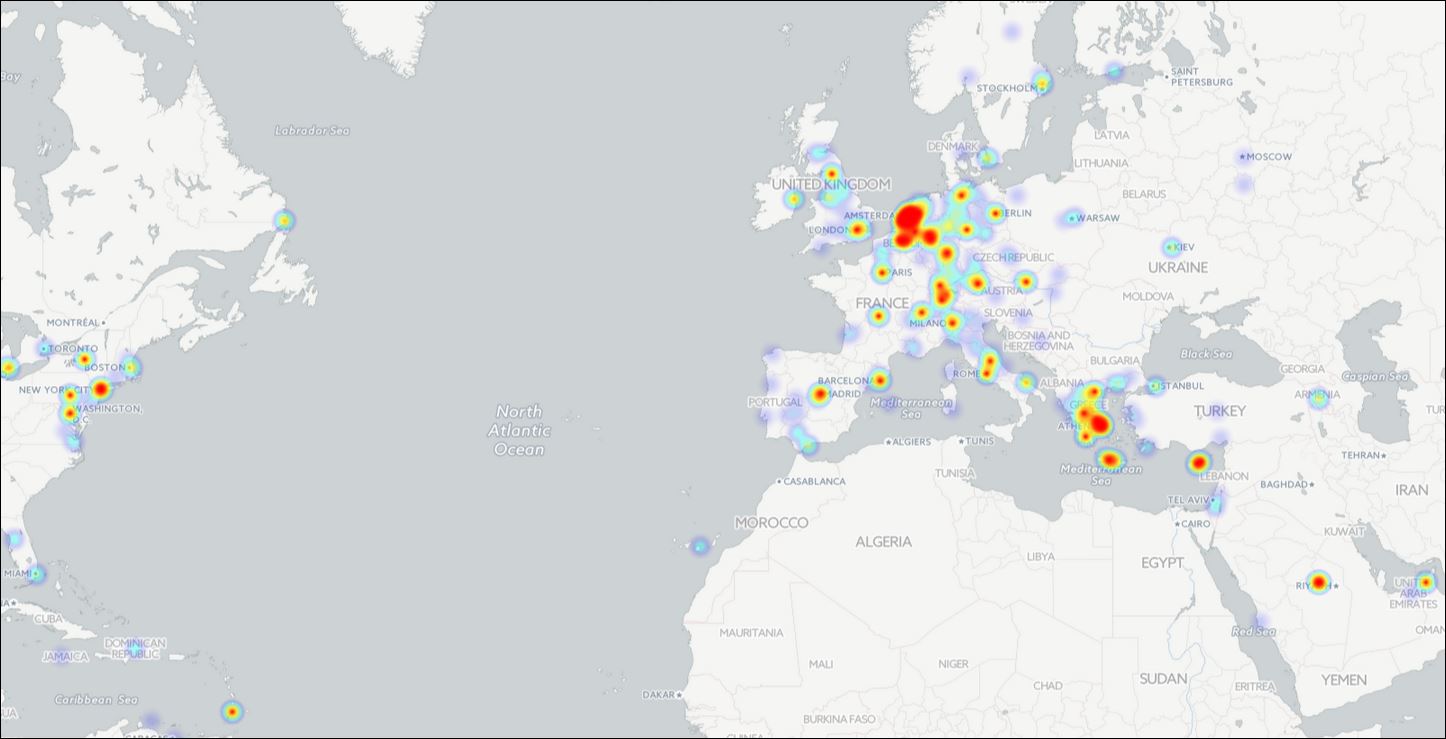Select the Baghdad capital star marker
The height and width of the screenshot is (739, 1446).
click(1309, 484)
